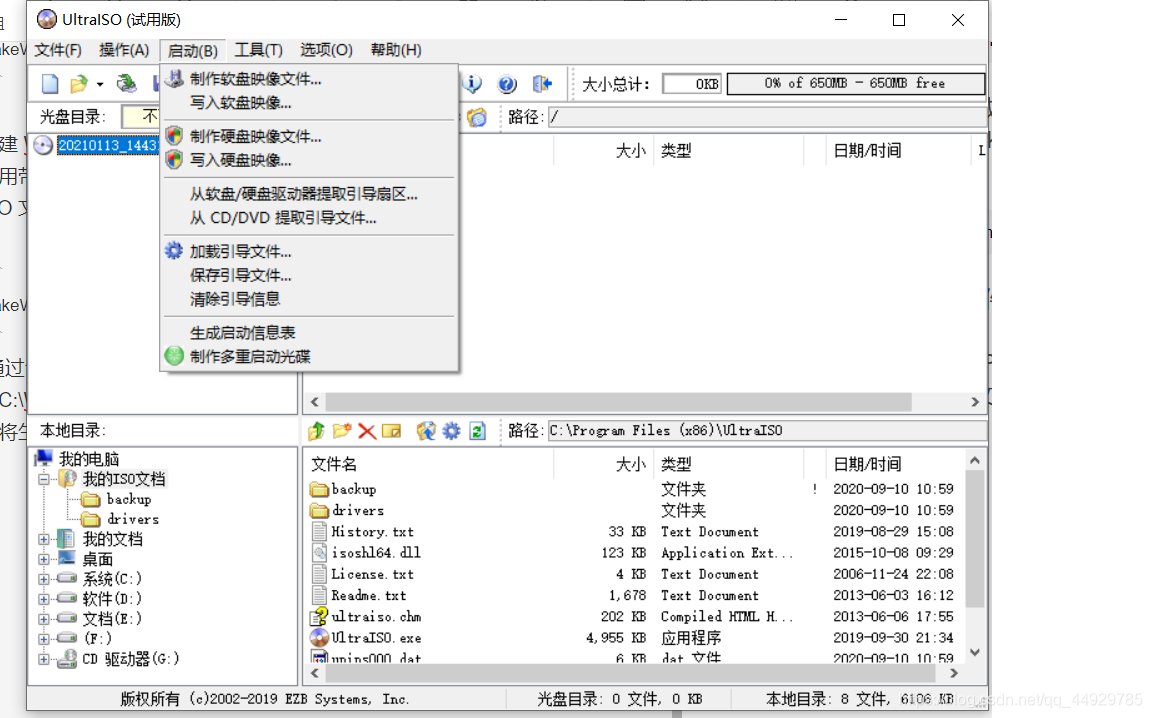Collapse the 我的ISO文档 tree node
The width and height of the screenshot is (1152, 718).
[x=44, y=479]
